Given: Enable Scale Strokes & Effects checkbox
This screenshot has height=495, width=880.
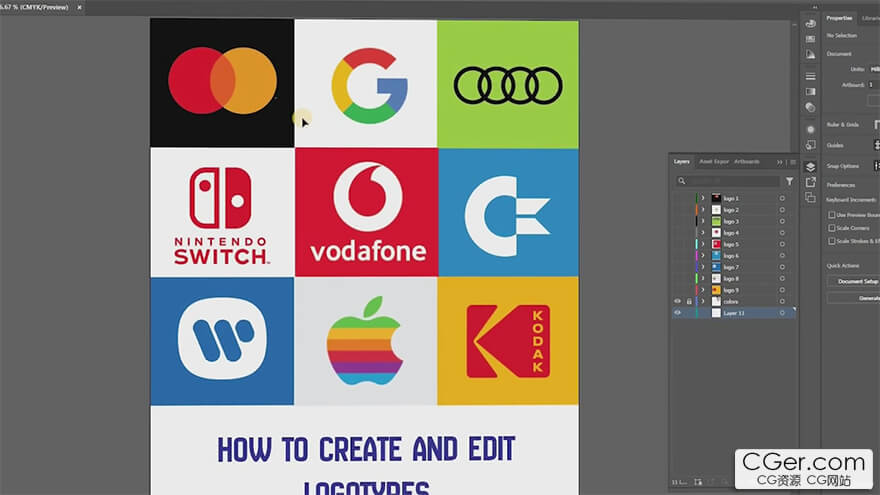Looking at the screenshot, I should [x=832, y=241].
